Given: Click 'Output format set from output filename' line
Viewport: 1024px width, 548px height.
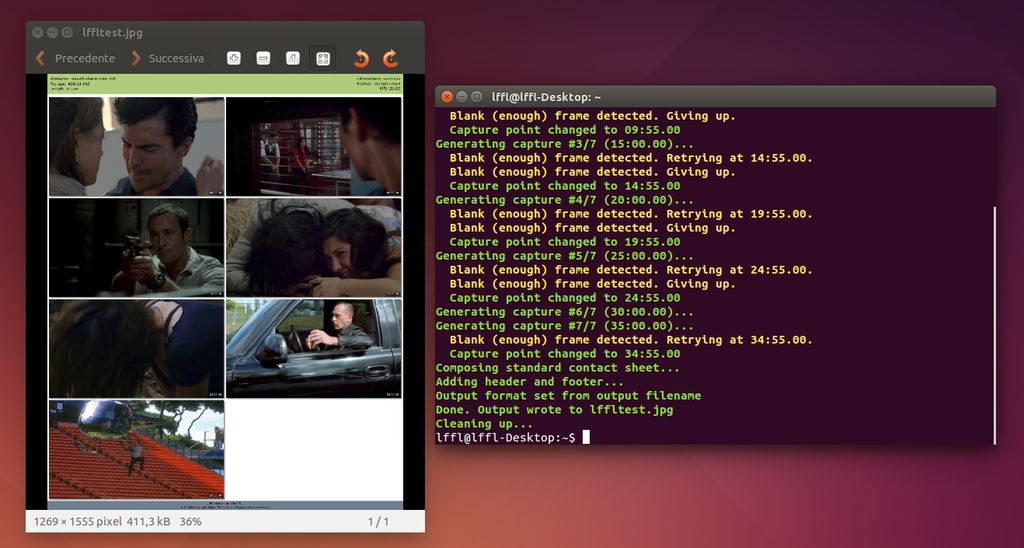Looking at the screenshot, I should click(568, 396).
